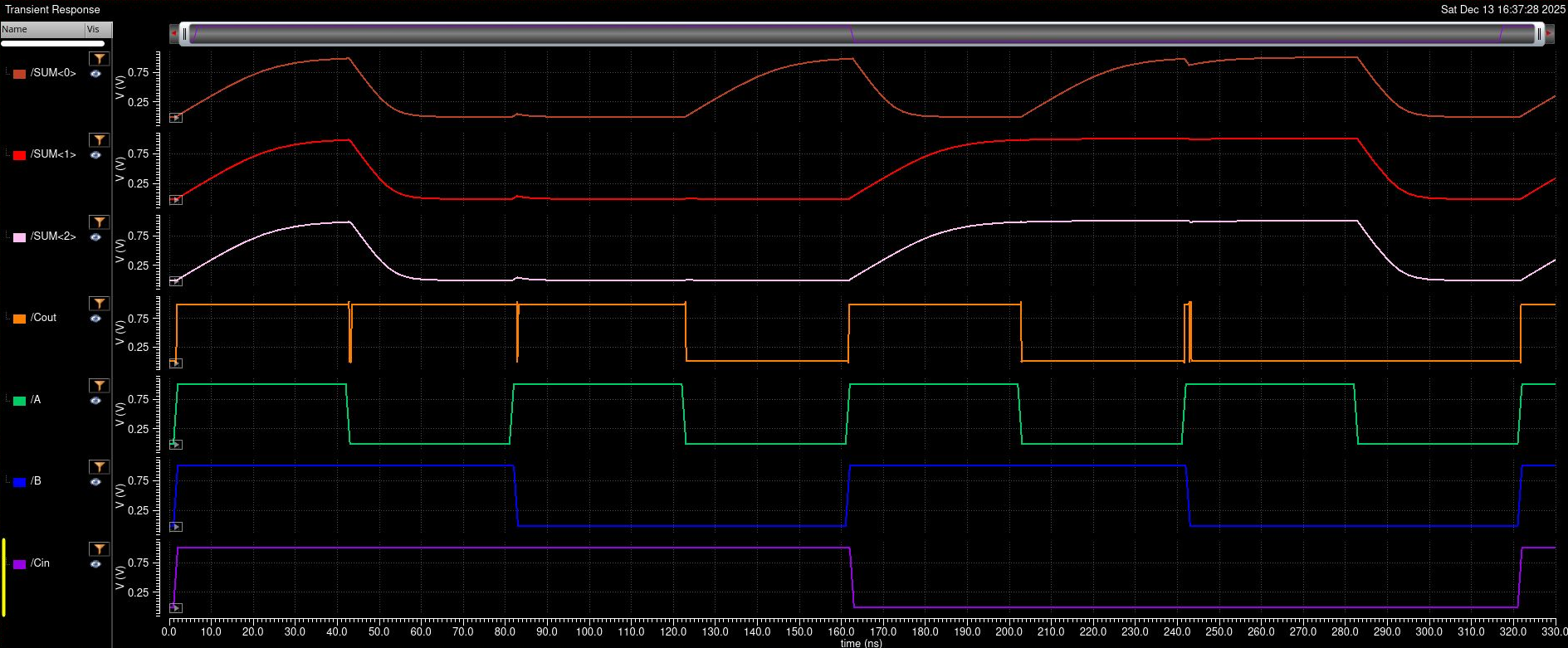
Task: Click the blue /B color swatch
Action: coord(19,482)
